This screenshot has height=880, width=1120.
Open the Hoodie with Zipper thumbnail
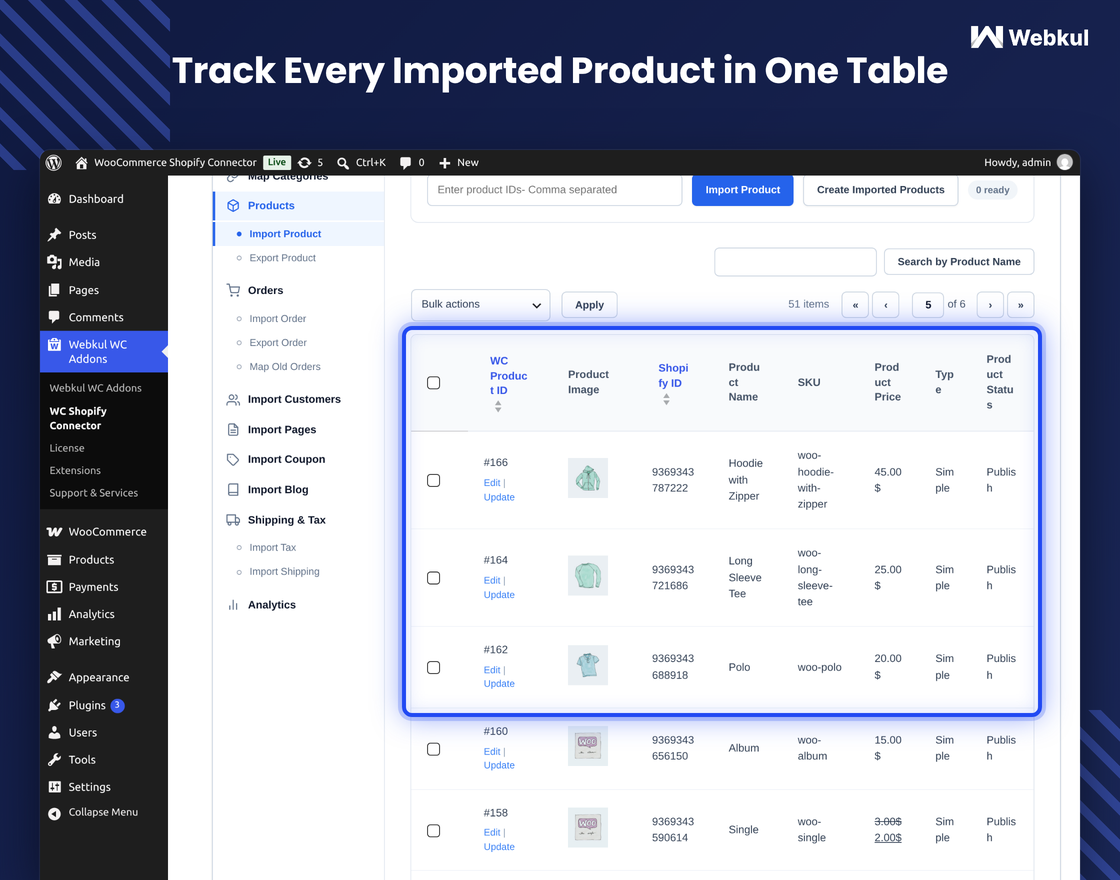tap(588, 479)
